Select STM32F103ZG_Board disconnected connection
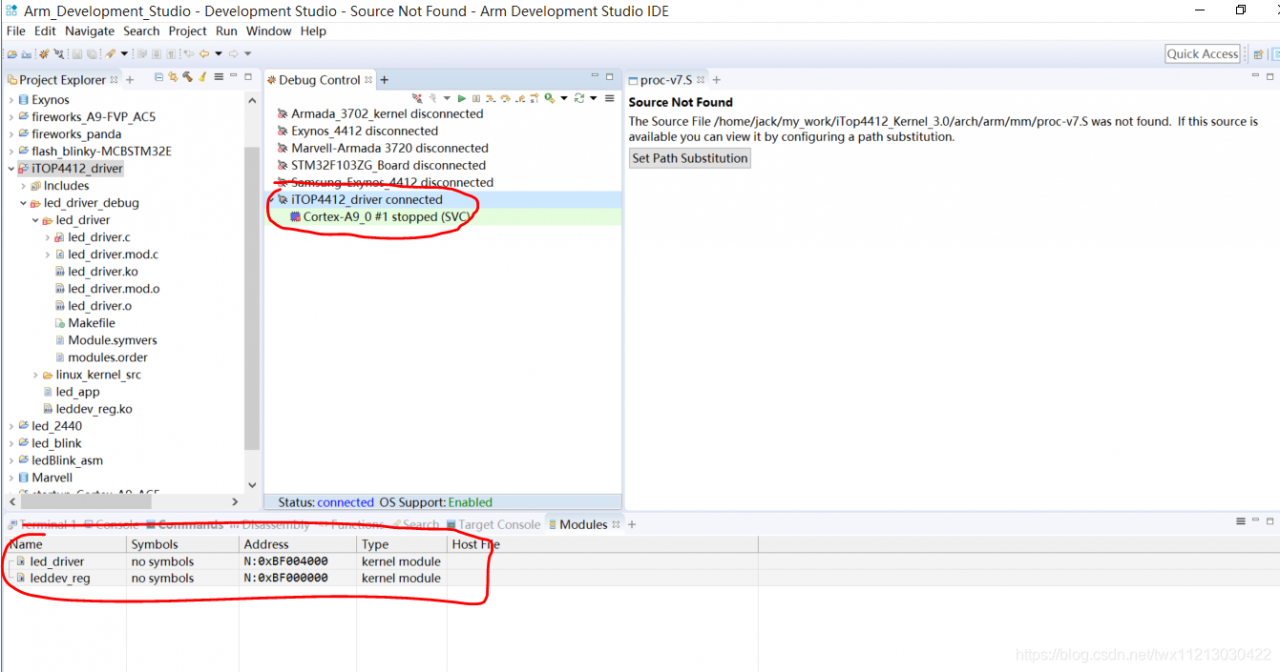Screen dimensions: 1280x672 pos(381,165)
